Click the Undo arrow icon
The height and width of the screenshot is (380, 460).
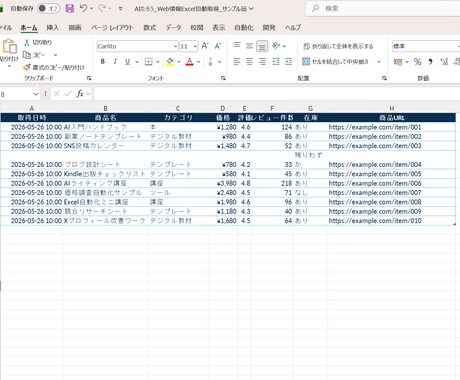83,8
